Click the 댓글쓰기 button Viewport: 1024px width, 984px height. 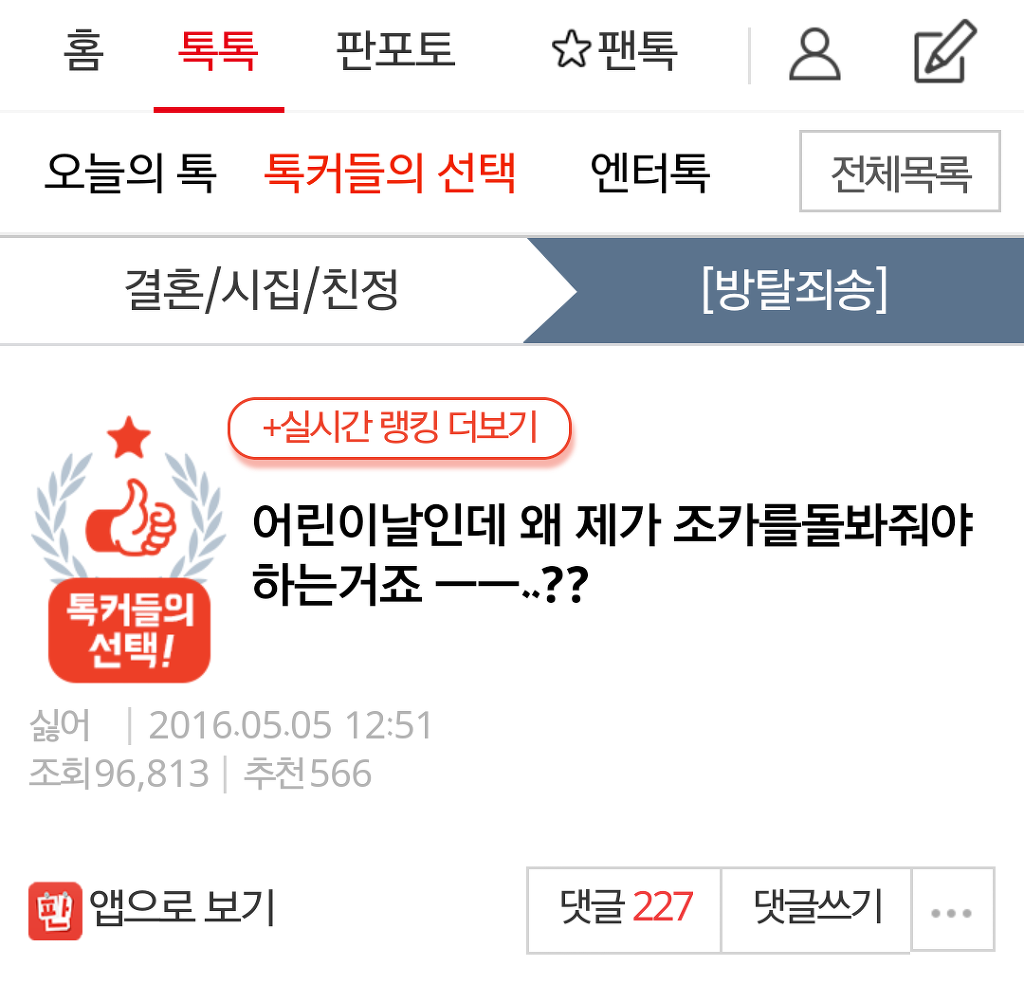[x=816, y=910]
